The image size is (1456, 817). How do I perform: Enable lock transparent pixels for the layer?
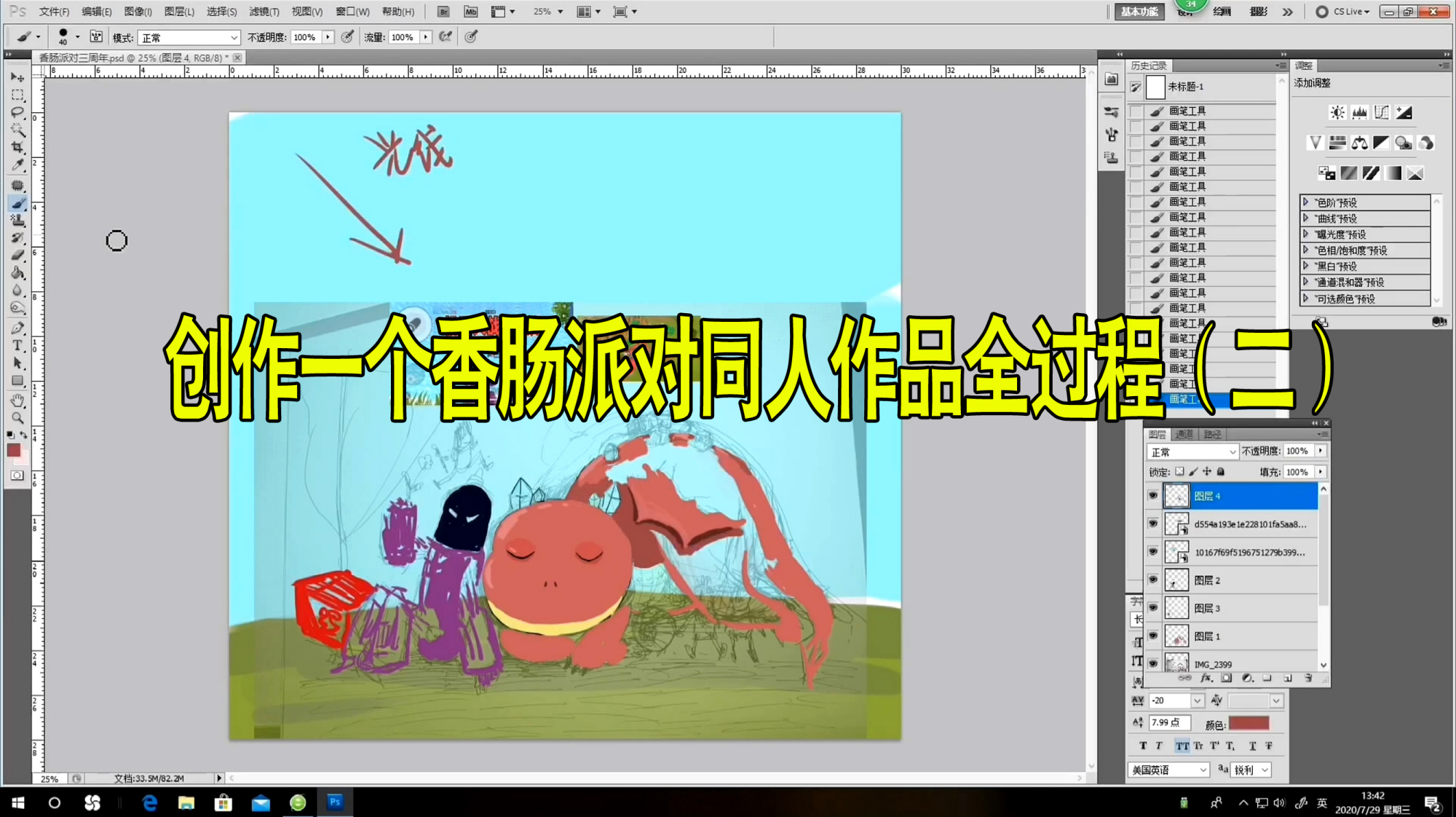click(1178, 472)
